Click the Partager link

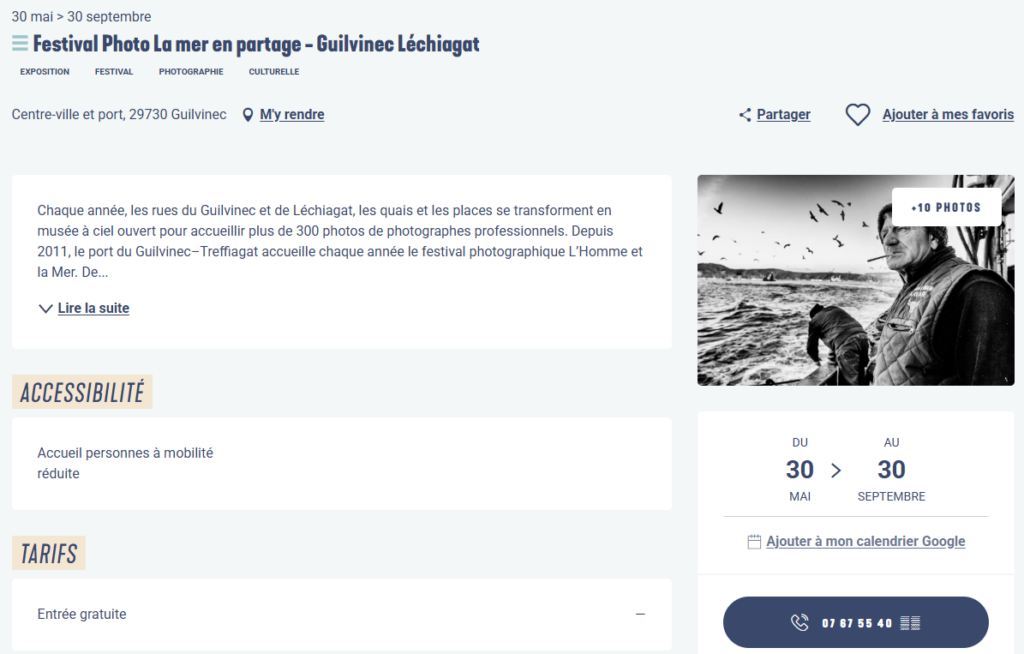coord(783,115)
